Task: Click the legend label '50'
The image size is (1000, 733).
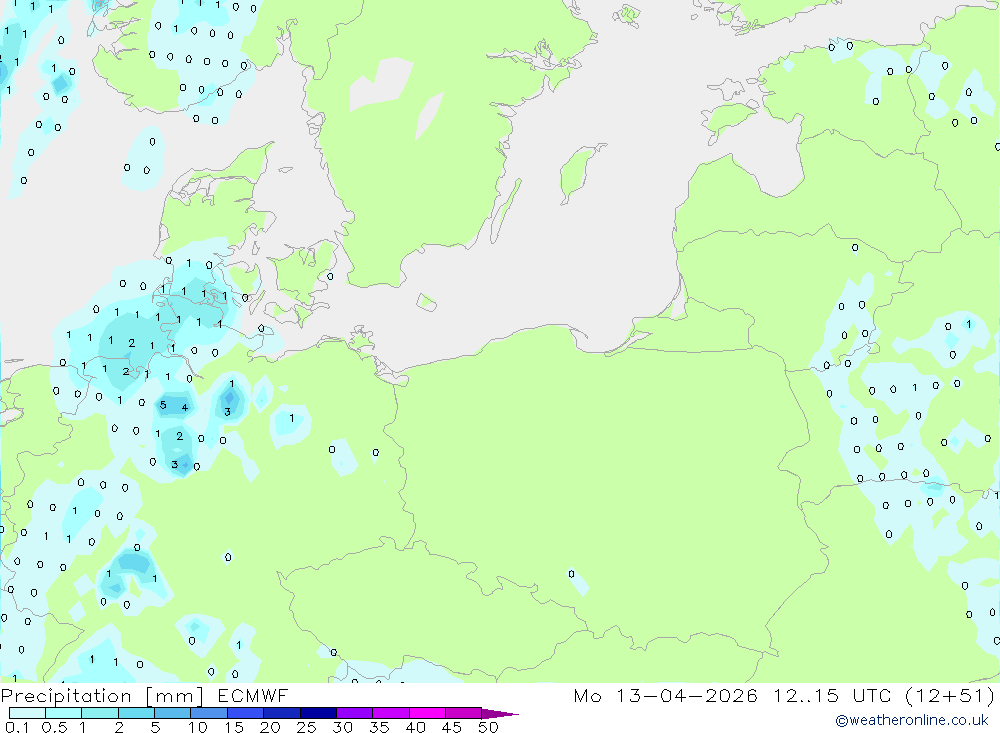Action: pos(488,727)
